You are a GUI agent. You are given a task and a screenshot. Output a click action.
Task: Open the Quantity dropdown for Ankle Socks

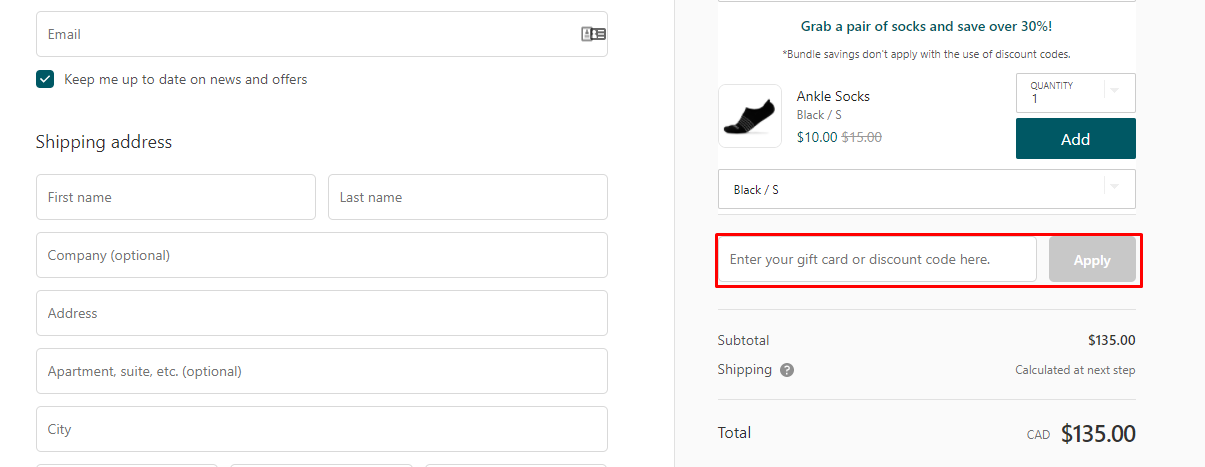click(1075, 92)
